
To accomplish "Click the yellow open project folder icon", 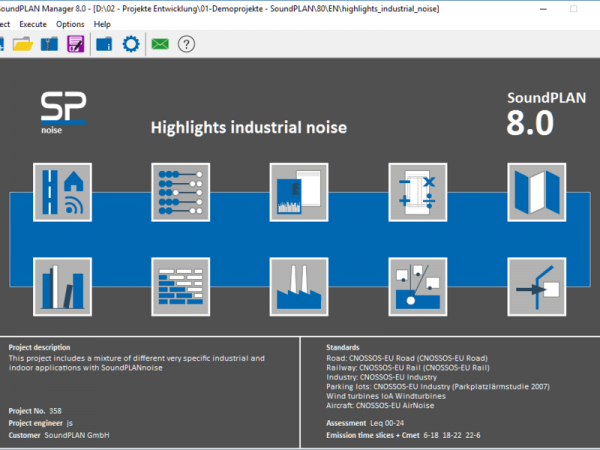I will point(23,44).
